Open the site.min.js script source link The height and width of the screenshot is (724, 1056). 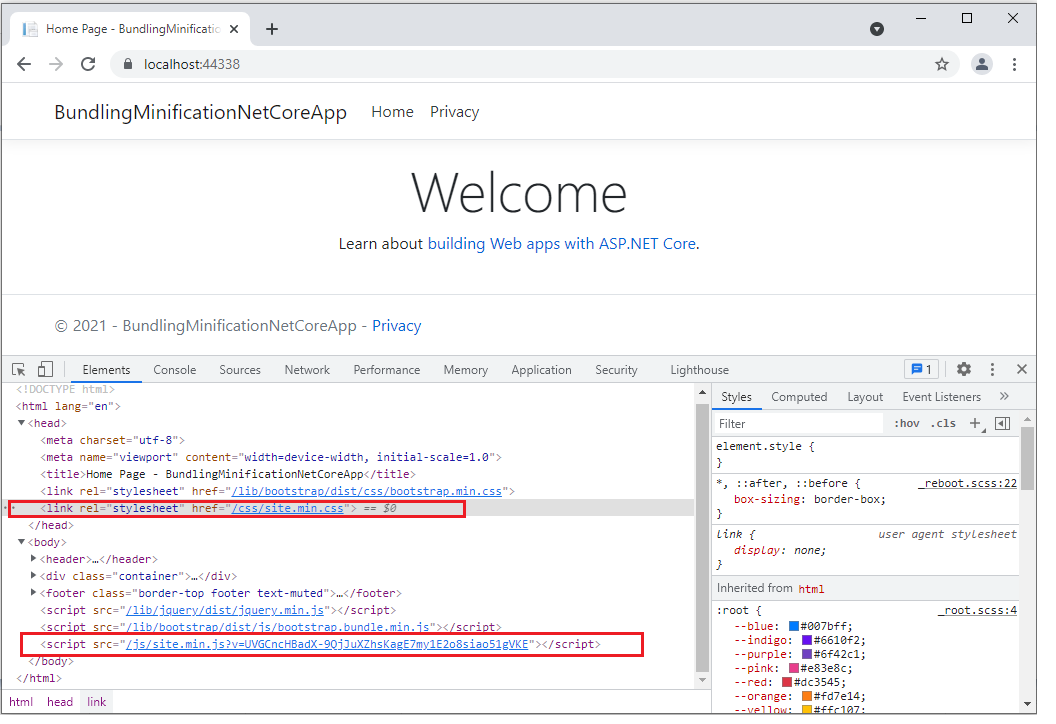[327, 644]
